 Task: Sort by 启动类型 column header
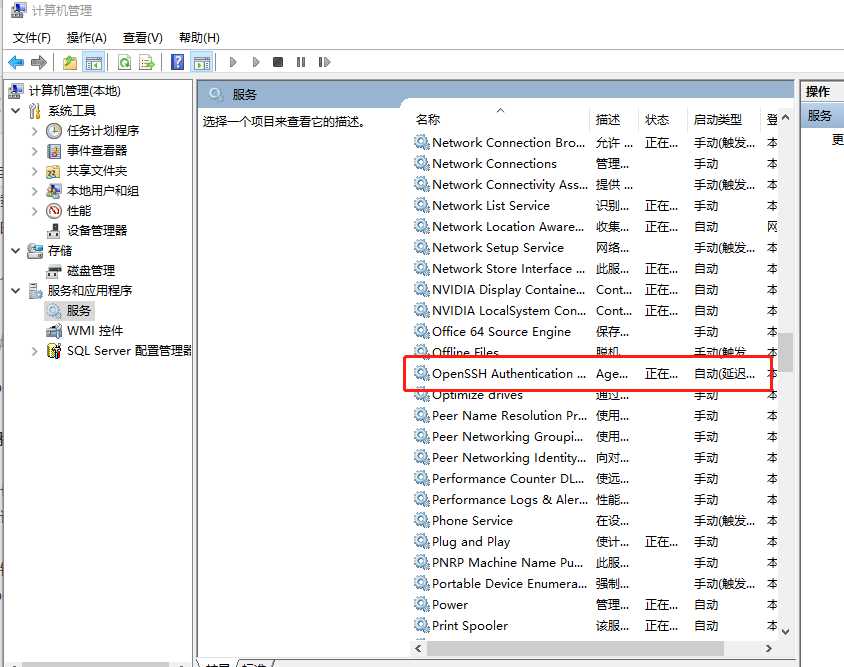tap(717, 119)
